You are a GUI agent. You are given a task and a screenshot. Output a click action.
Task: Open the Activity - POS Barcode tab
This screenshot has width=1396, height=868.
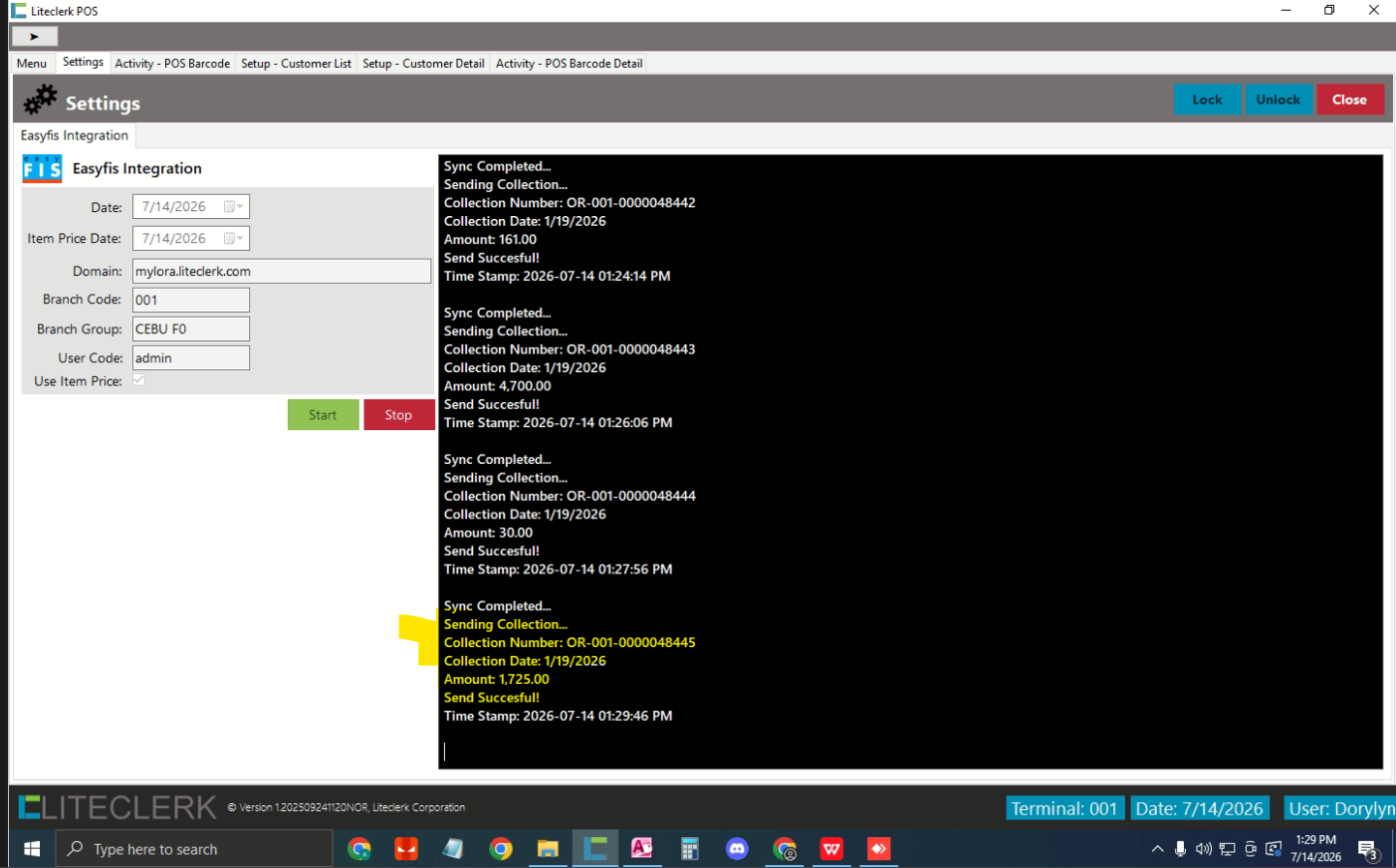[172, 63]
